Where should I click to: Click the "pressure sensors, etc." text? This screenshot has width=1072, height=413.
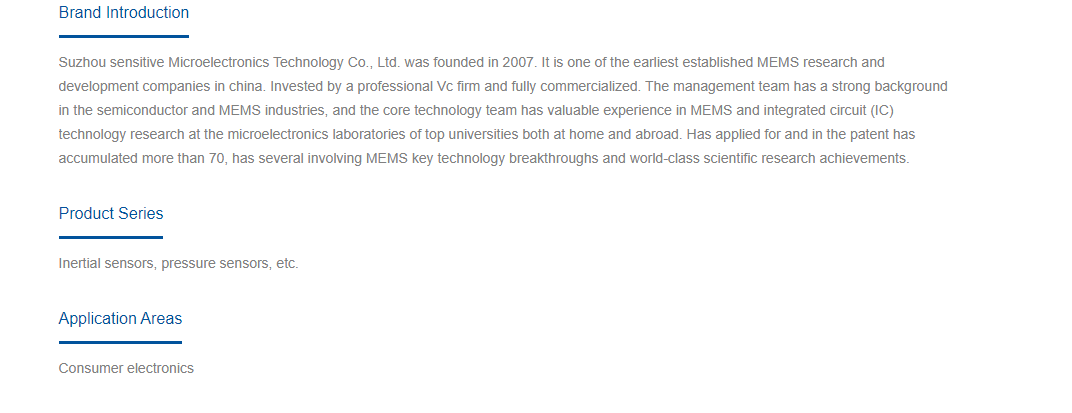click(230, 264)
